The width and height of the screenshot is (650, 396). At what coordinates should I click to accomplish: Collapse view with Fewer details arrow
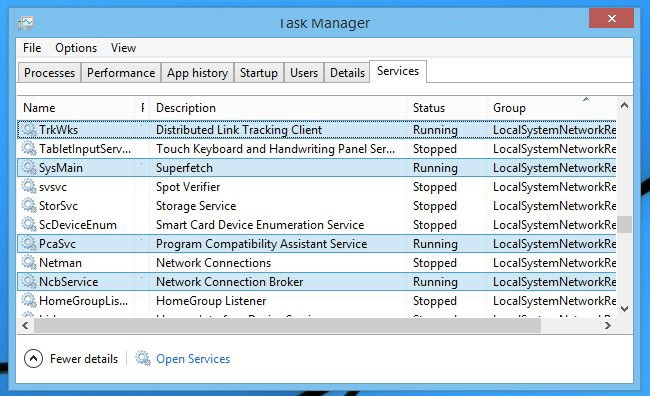(x=34, y=359)
